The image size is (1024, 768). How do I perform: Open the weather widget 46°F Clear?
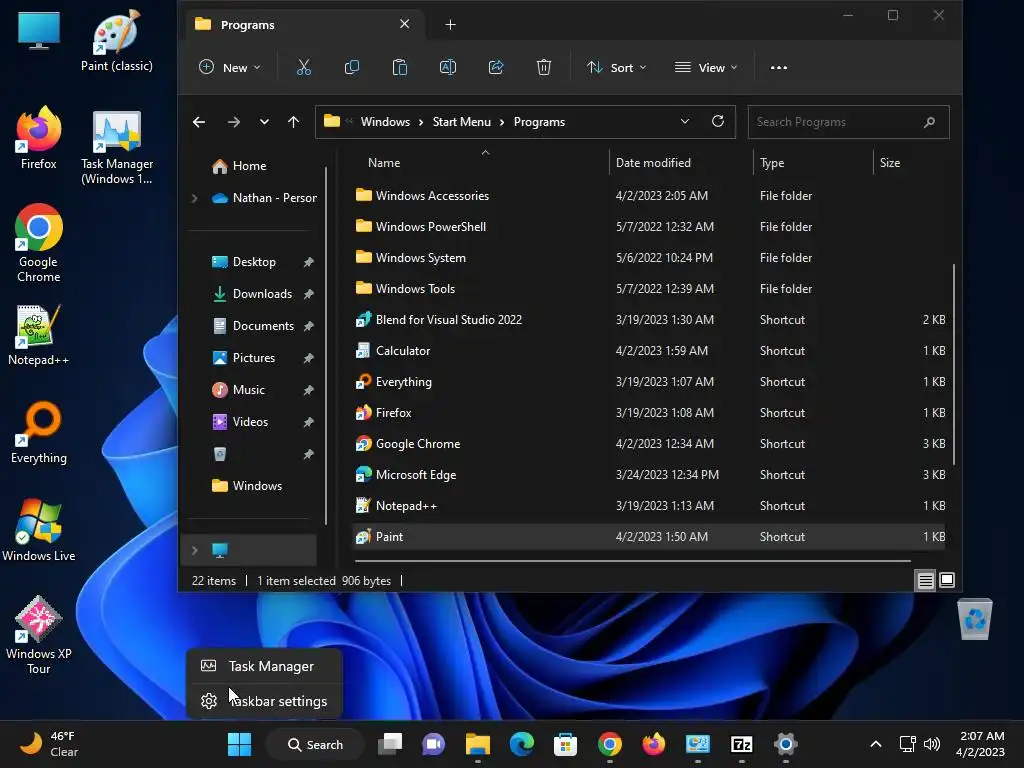click(x=49, y=744)
